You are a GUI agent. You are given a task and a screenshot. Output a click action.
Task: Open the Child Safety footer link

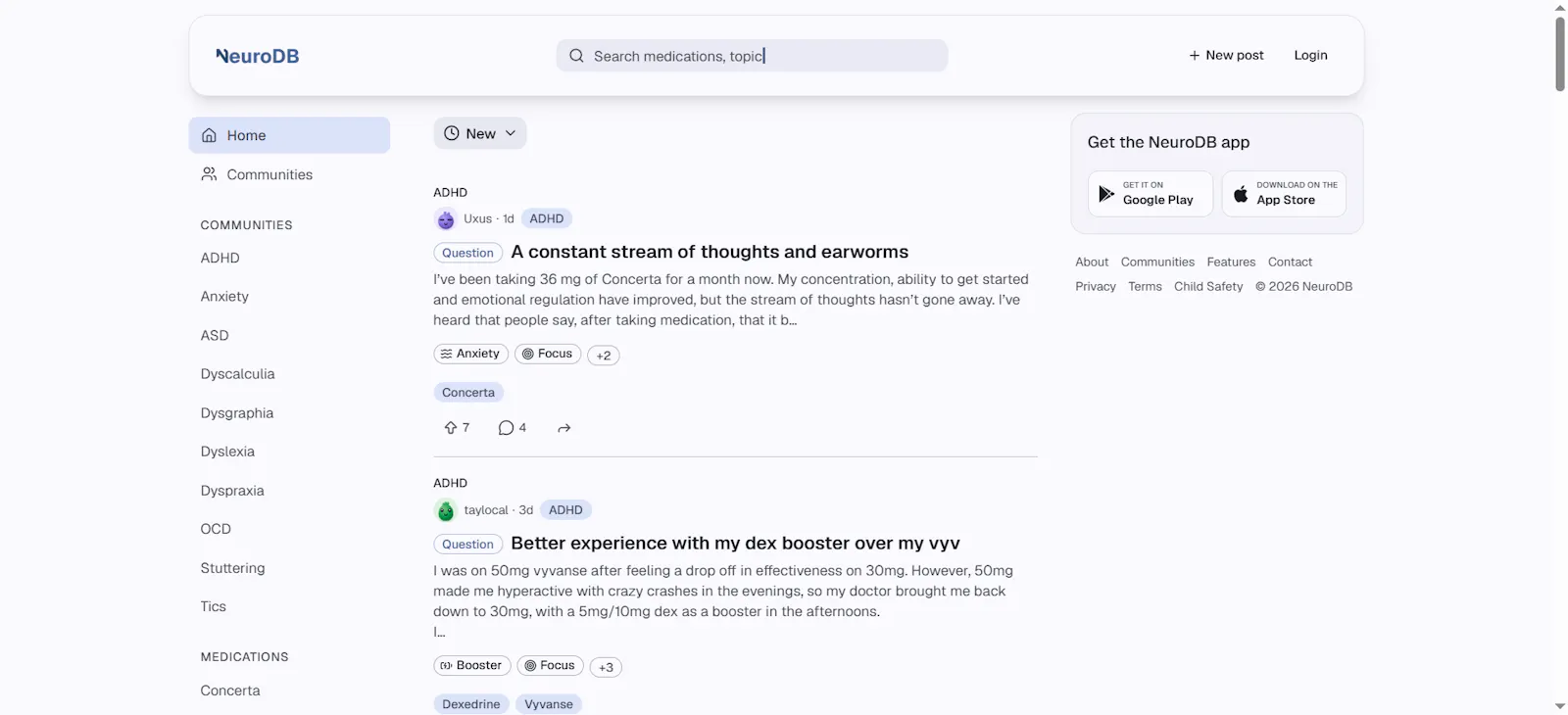(1208, 286)
